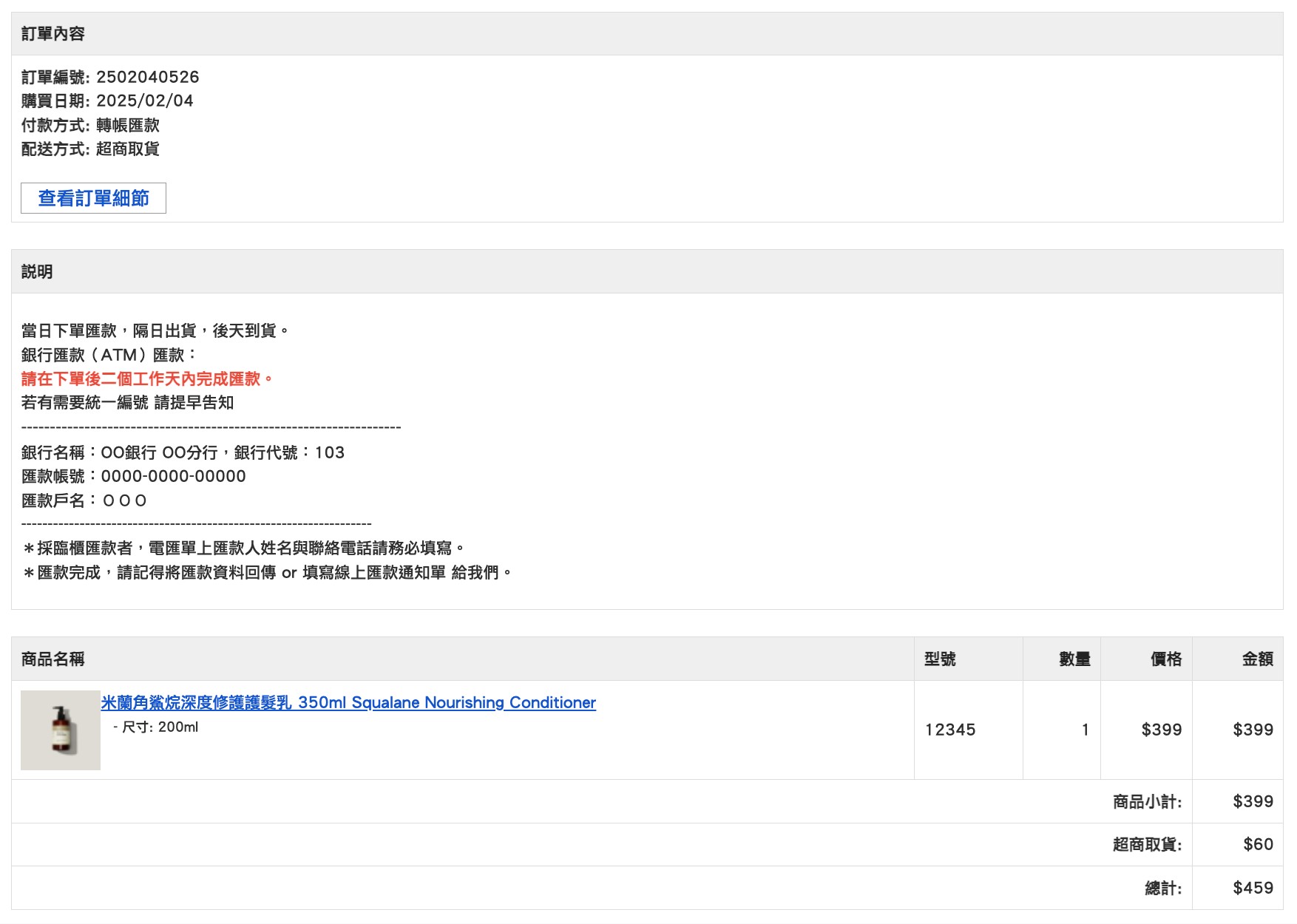Click the conditioner bottle product thumbnail
This screenshot has width=1297, height=924.
tap(61, 730)
